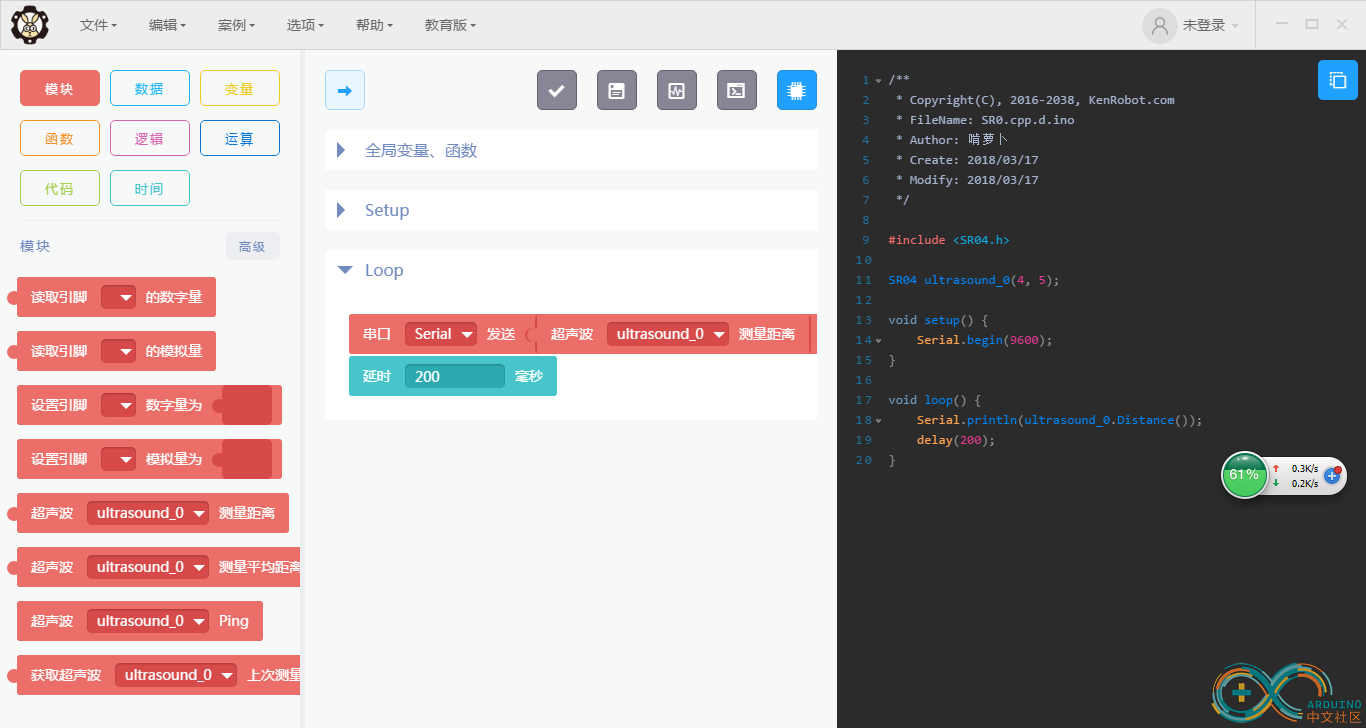Select the 变量 category button
Image resolution: width=1366 pixels, height=728 pixels.
click(240, 88)
